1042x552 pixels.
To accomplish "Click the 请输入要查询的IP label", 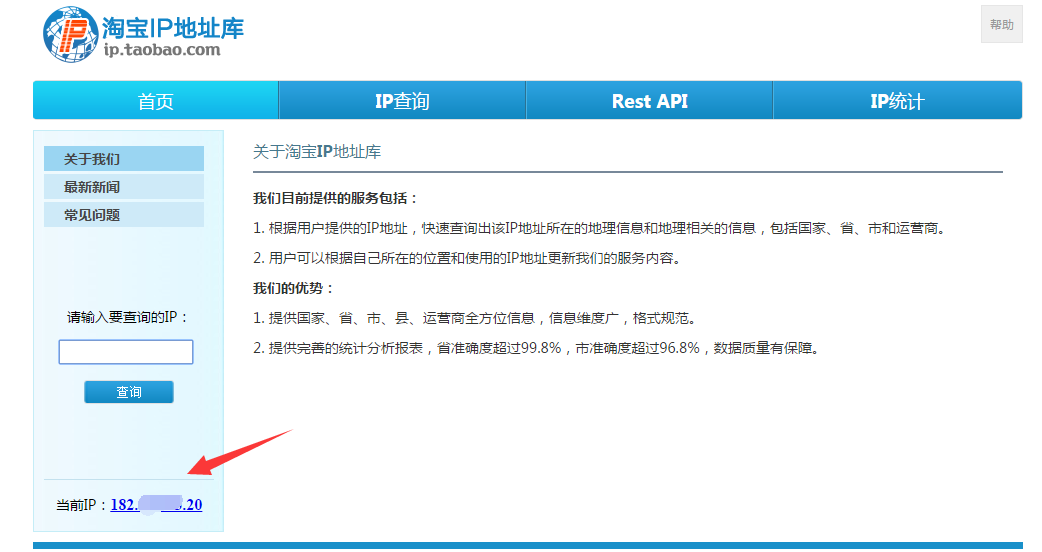I will [128, 317].
